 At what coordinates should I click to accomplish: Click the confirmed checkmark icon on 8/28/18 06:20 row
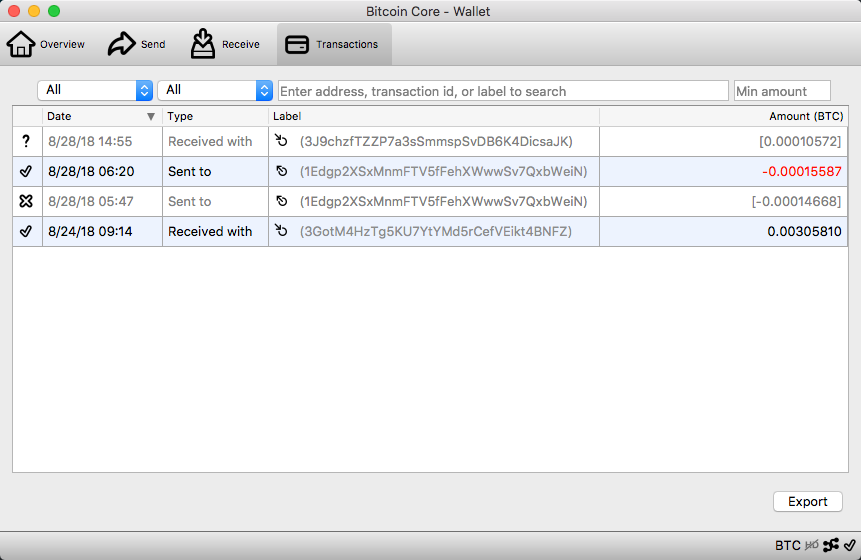(x=26, y=171)
